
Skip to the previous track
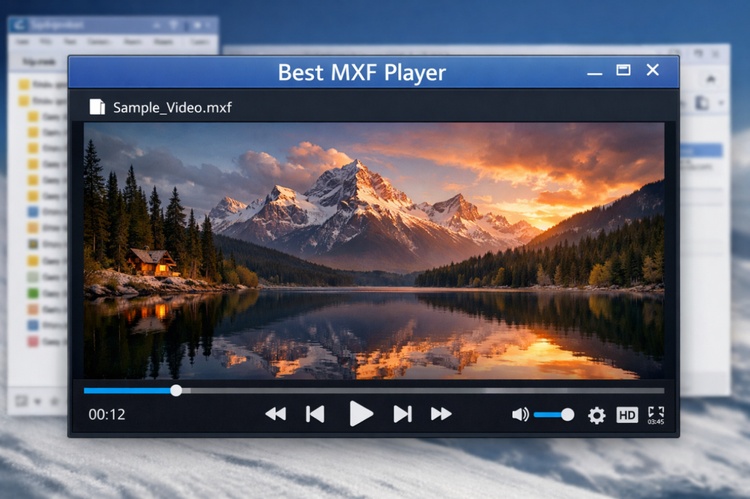pyautogui.click(x=315, y=414)
